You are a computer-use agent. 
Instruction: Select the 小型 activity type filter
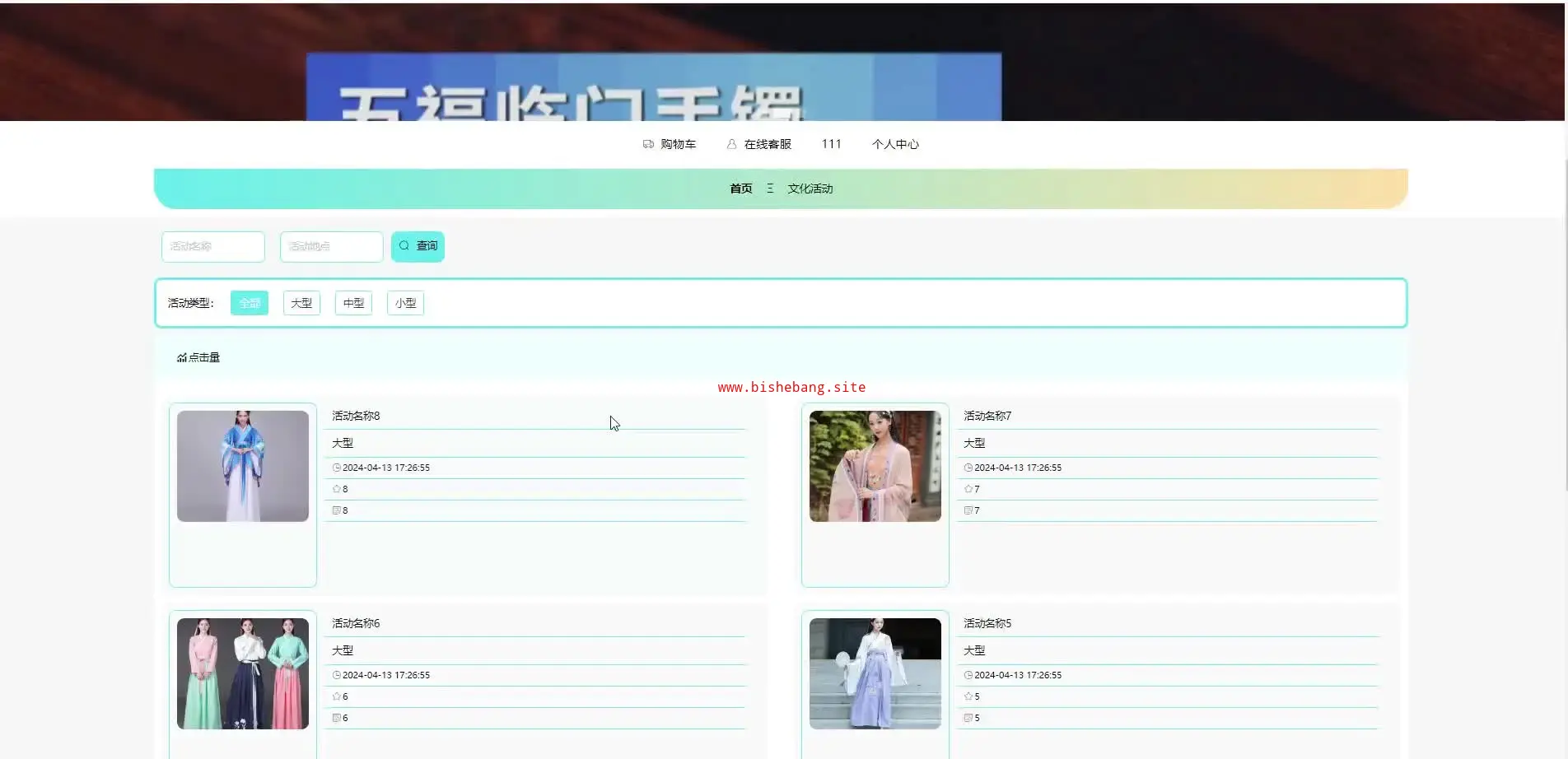(405, 303)
